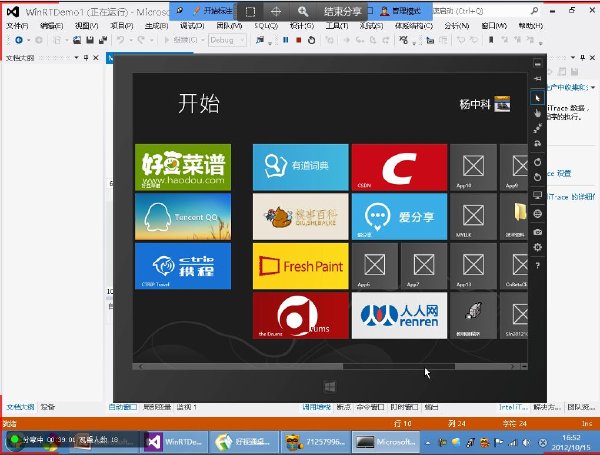The image size is (600, 455).
Task: Launch the red CSDN tile
Action: (399, 167)
